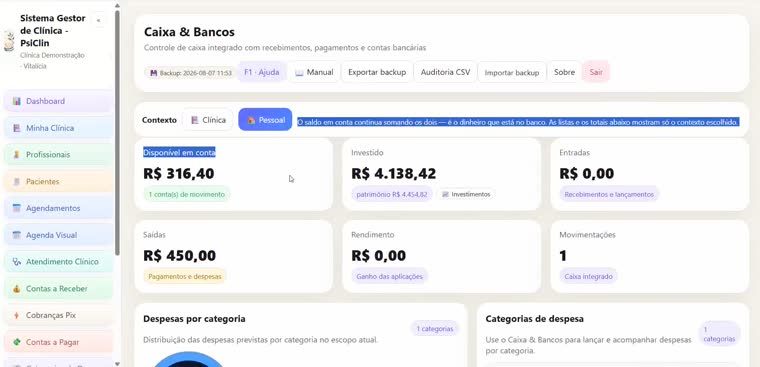Select Agenda Visual menu entry
Screen dimensions: 760x367
click(59, 235)
